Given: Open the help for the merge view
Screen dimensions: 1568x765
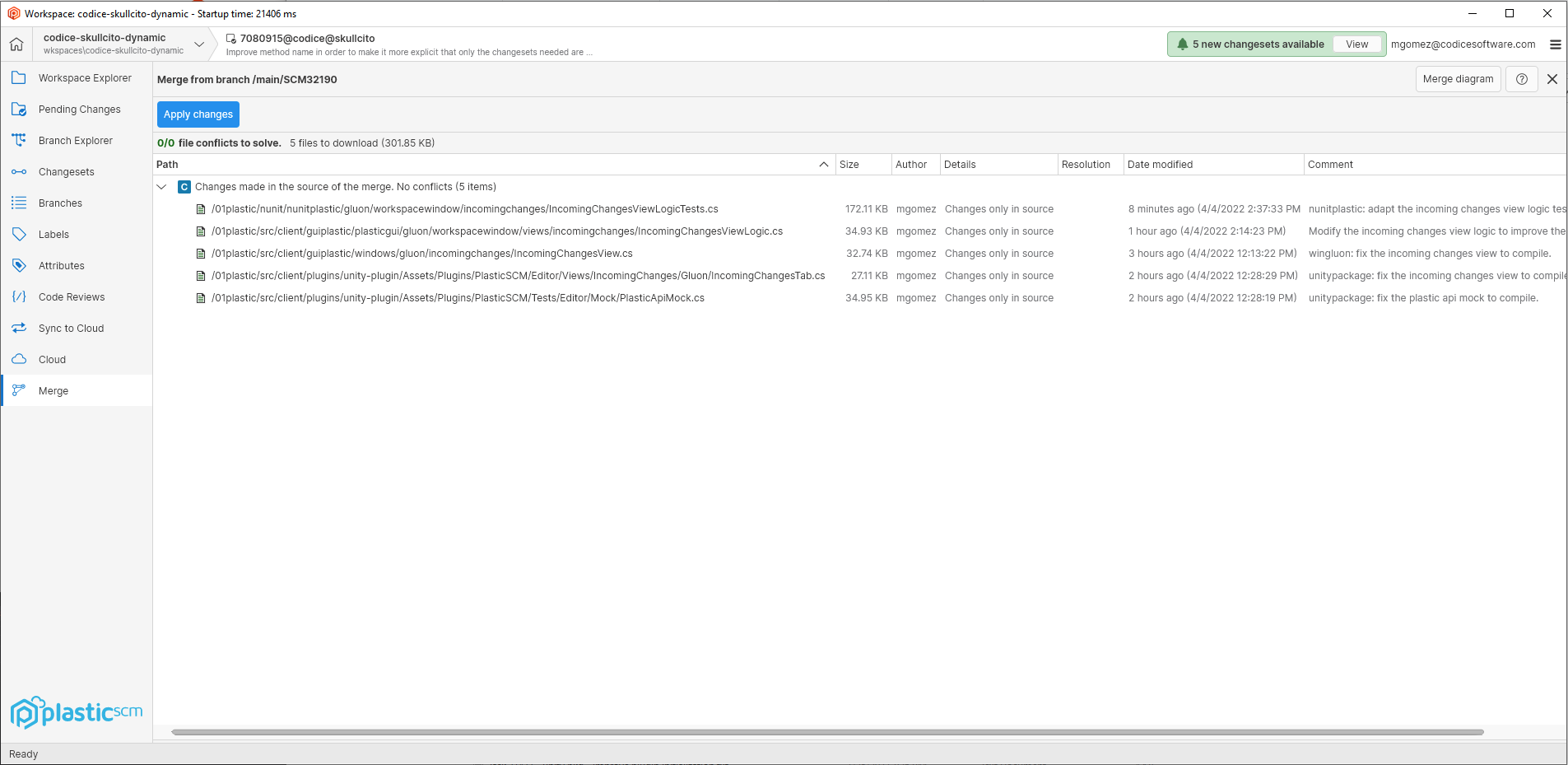Looking at the screenshot, I should [1520, 78].
